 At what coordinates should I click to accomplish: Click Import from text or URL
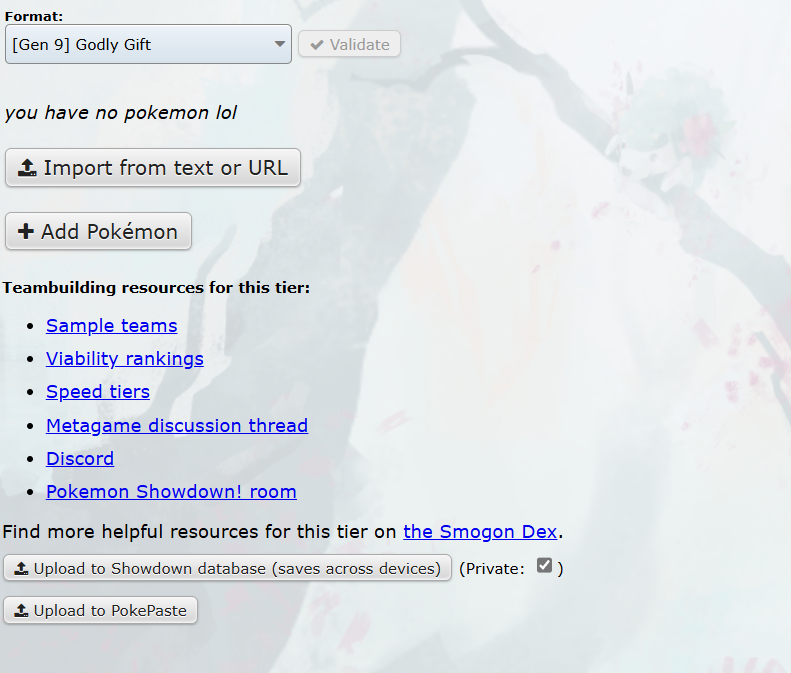pyautogui.click(x=153, y=167)
